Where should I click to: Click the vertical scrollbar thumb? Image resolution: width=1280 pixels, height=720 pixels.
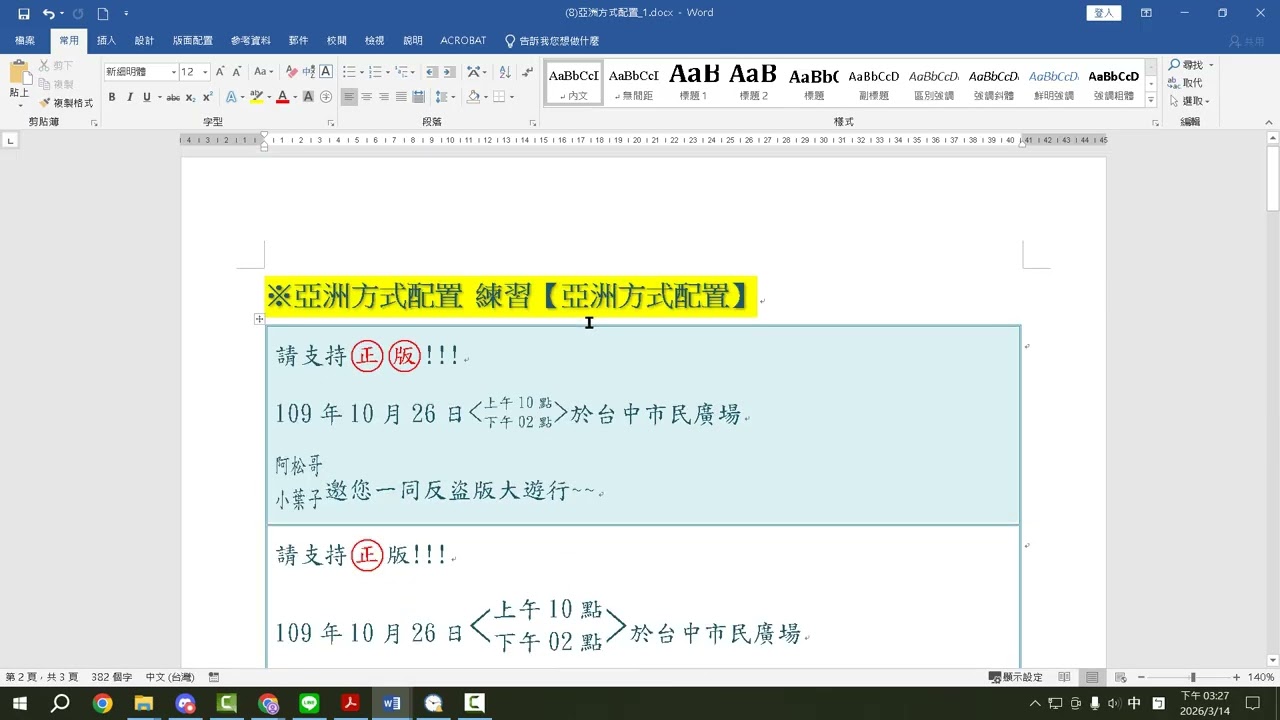(x=1272, y=178)
